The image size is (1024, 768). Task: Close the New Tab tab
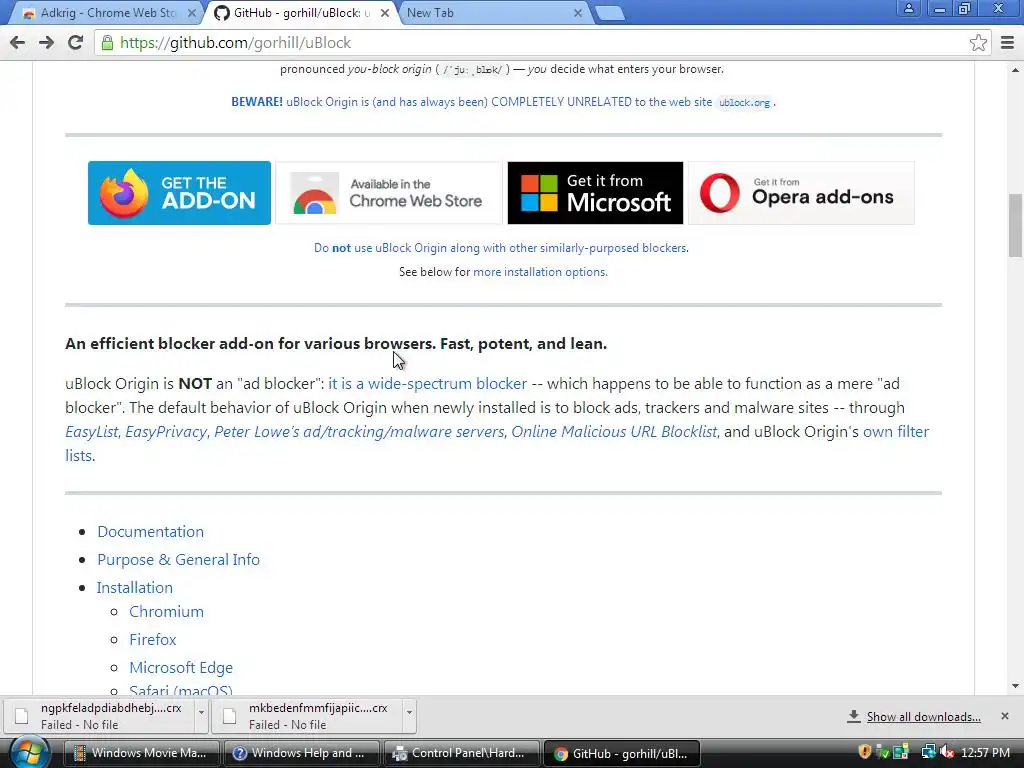click(578, 13)
